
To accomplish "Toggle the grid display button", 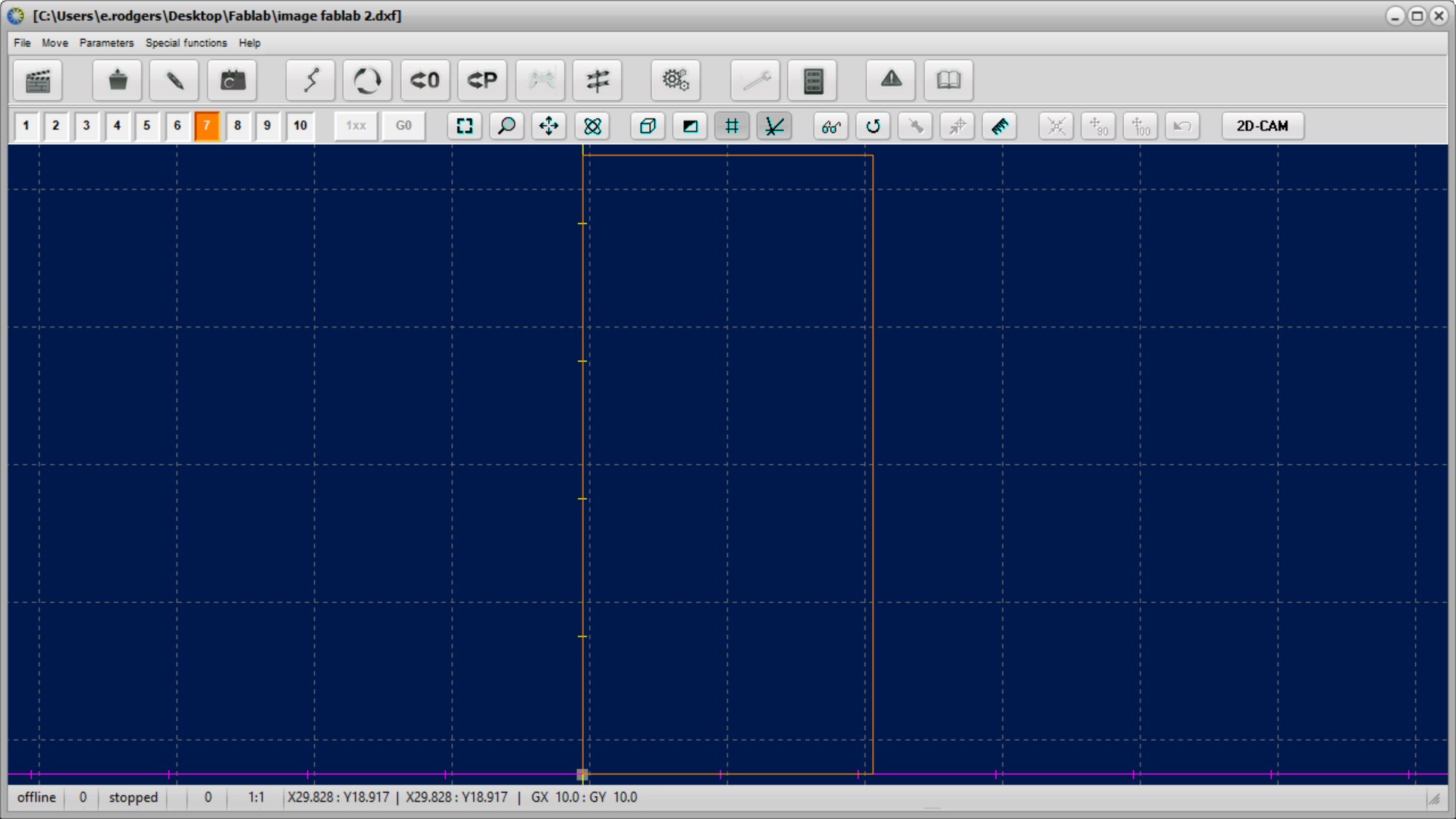I will [732, 126].
